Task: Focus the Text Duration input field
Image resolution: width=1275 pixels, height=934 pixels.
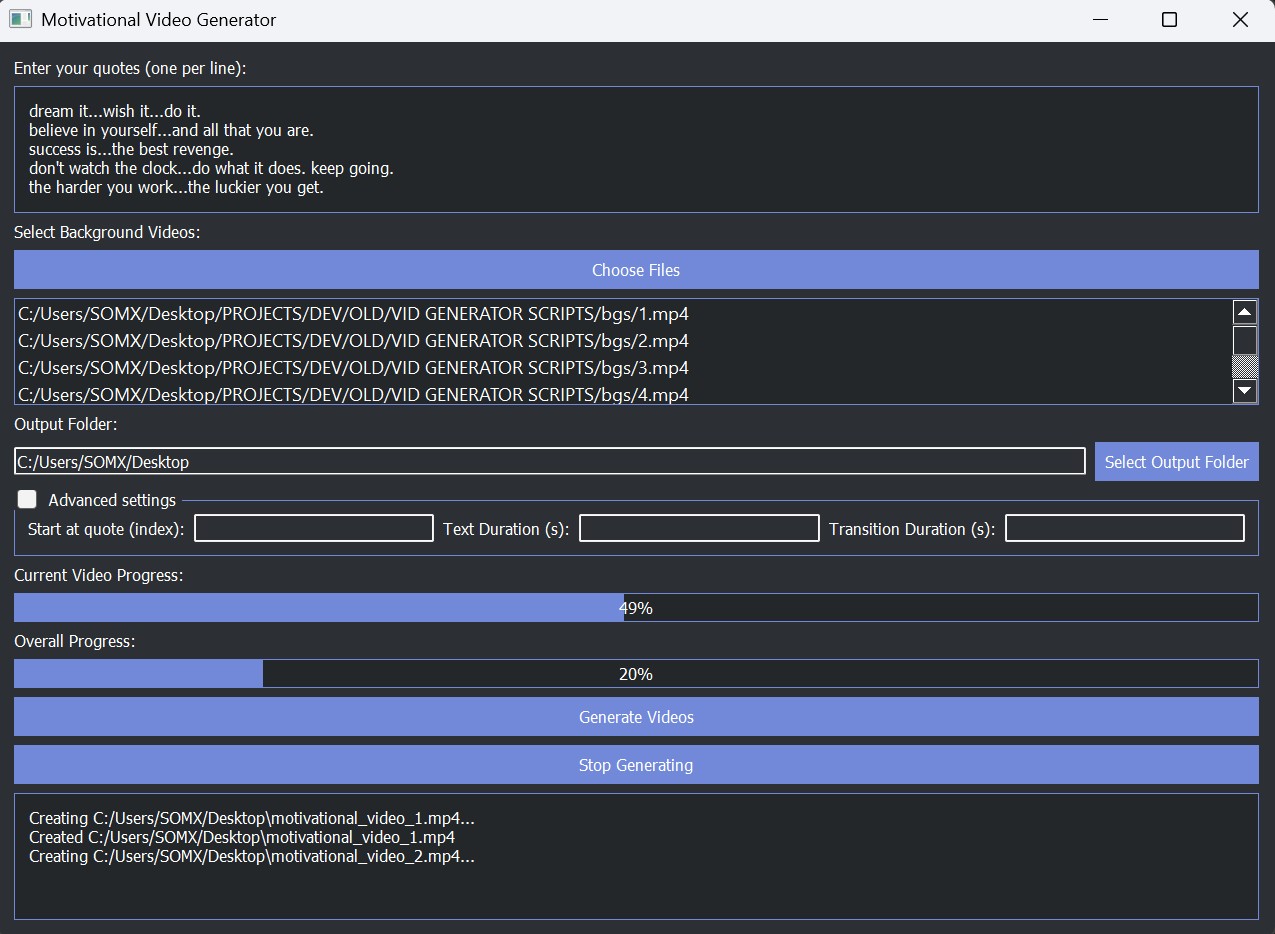Action: (699, 528)
